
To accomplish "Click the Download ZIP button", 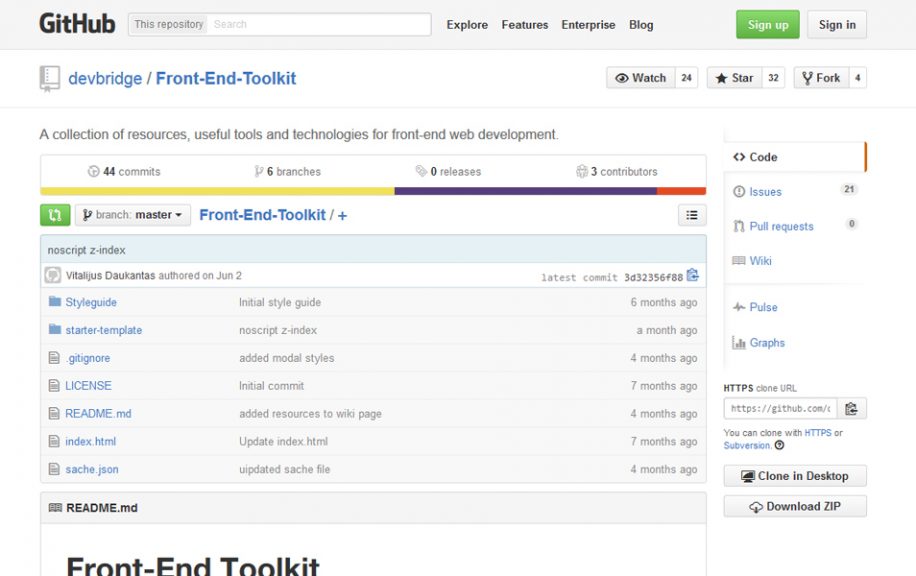I will point(794,506).
